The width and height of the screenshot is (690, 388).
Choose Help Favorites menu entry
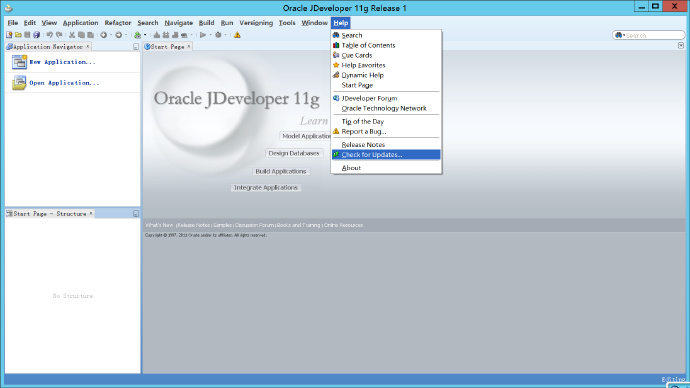(386, 65)
